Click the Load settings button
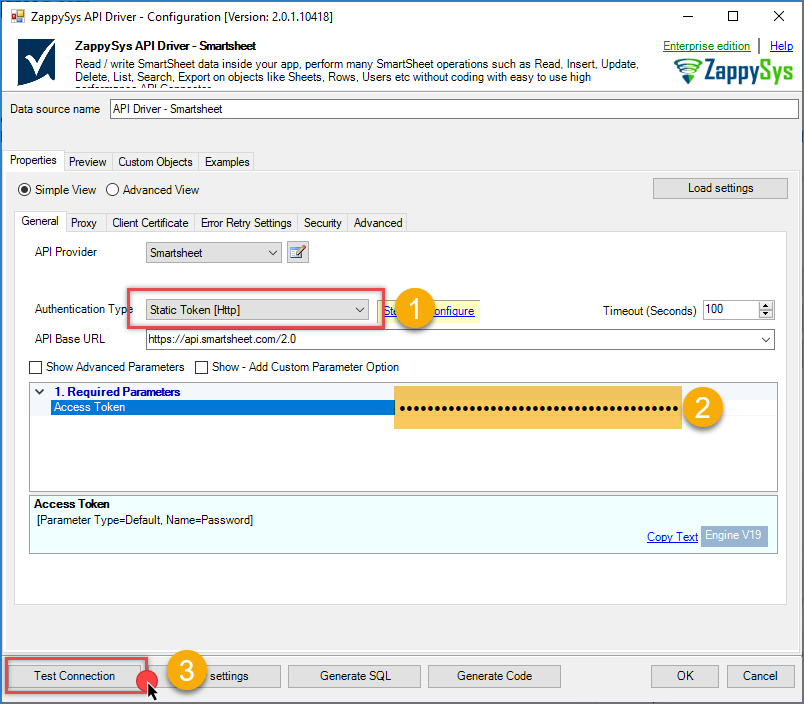Image resolution: width=804 pixels, height=704 pixels. click(720, 188)
